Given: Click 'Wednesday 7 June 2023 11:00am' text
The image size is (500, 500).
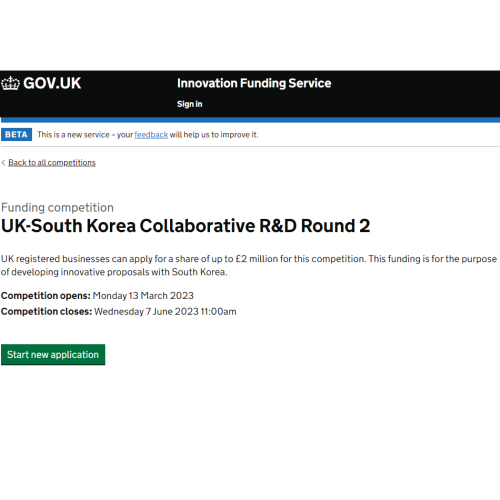Looking at the screenshot, I should 165,312.
